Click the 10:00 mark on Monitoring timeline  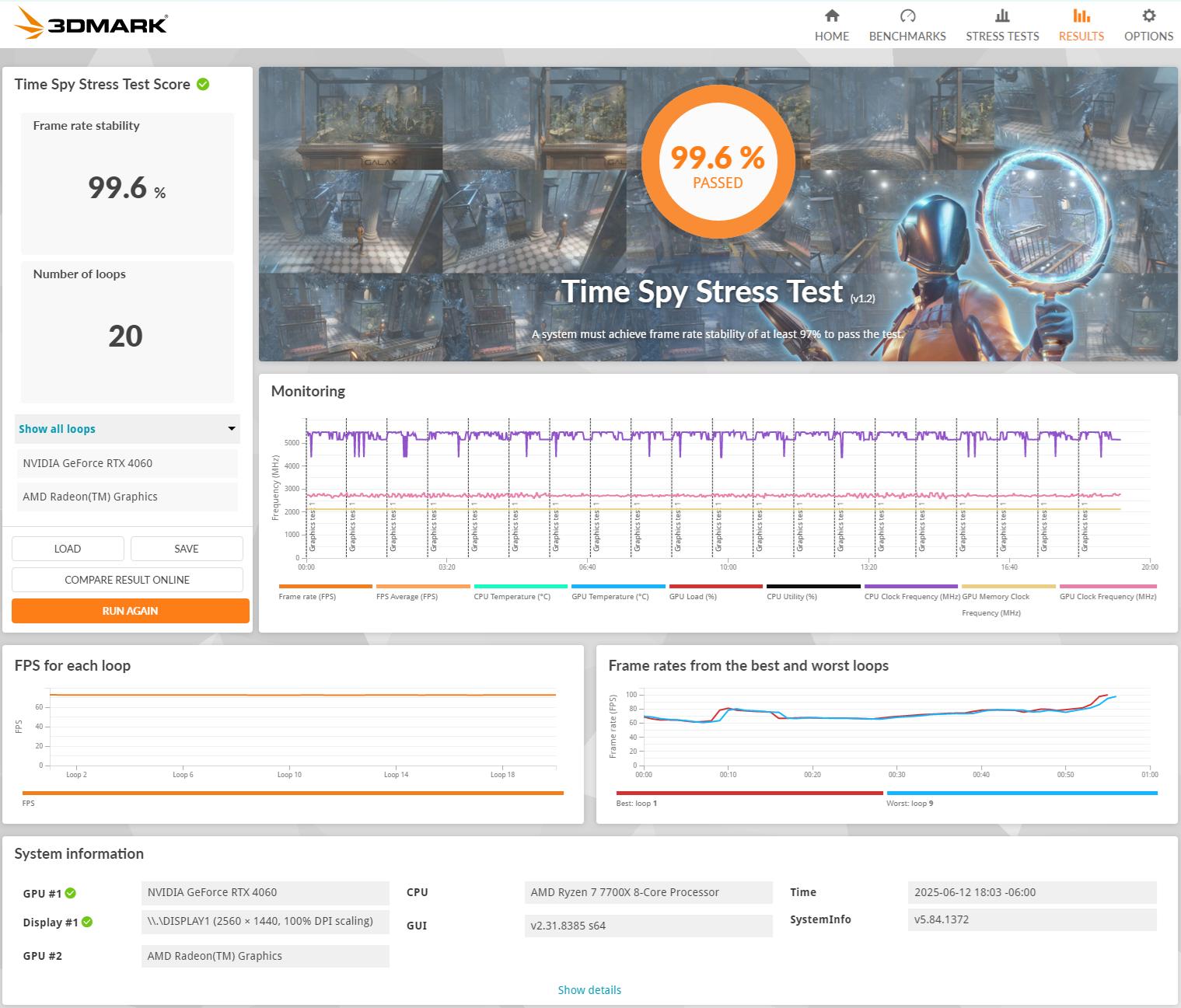coord(728,567)
